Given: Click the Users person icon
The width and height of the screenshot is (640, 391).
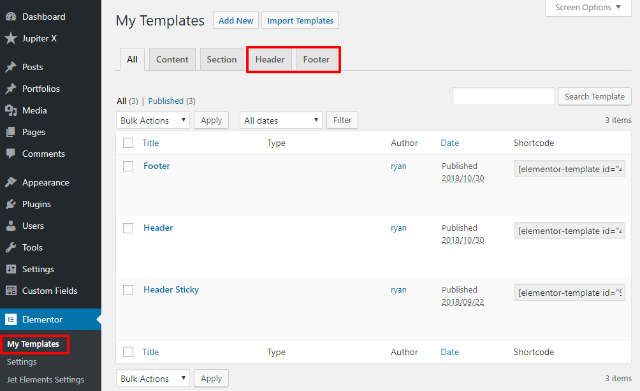Looking at the screenshot, I should point(11,226).
